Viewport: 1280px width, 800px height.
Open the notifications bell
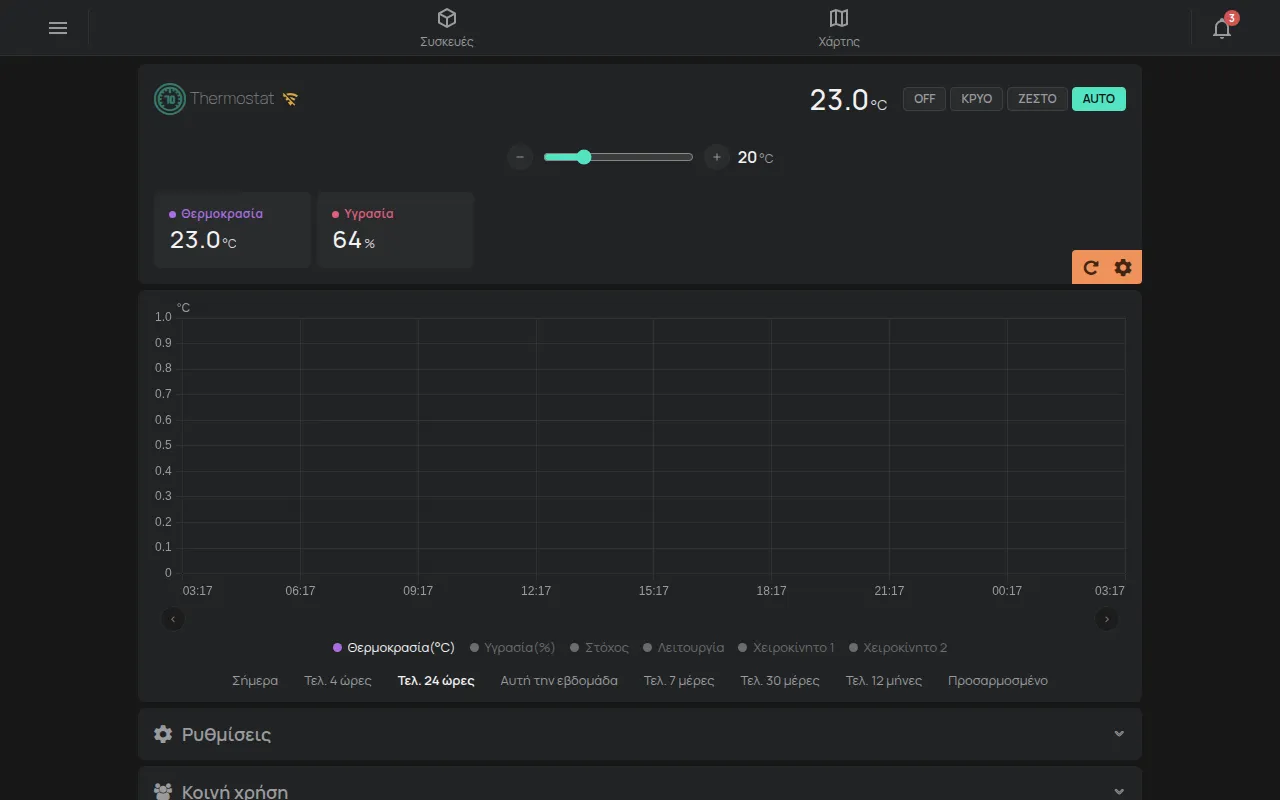point(1222,28)
